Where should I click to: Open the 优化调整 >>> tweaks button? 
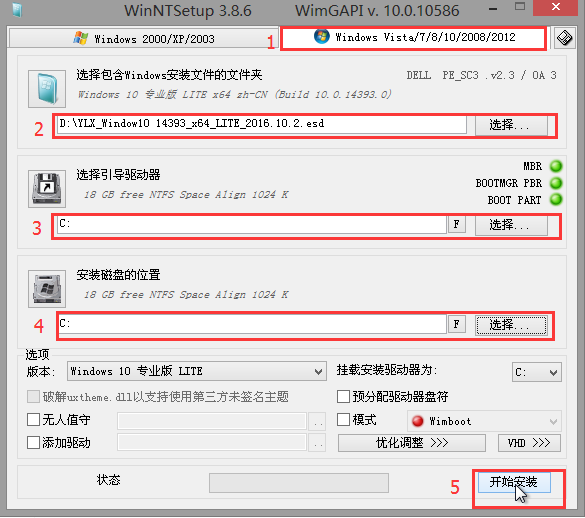tap(412, 443)
